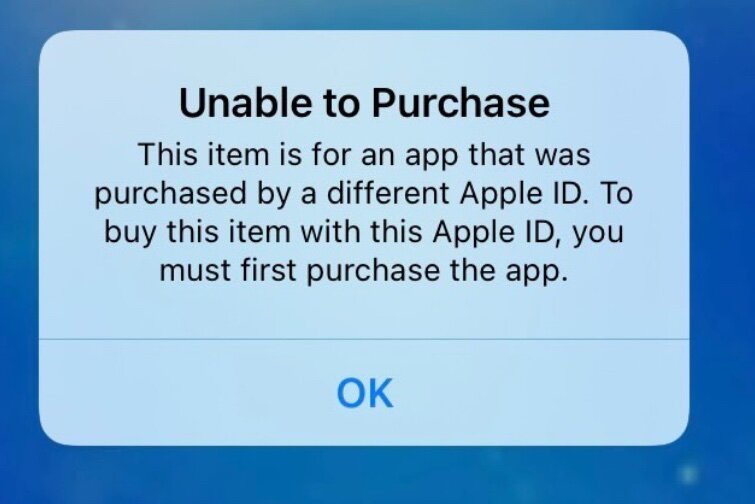Image resolution: width=755 pixels, height=504 pixels.
Task: Click the word "purchased" in the message
Action: pyautogui.click(x=170, y=194)
